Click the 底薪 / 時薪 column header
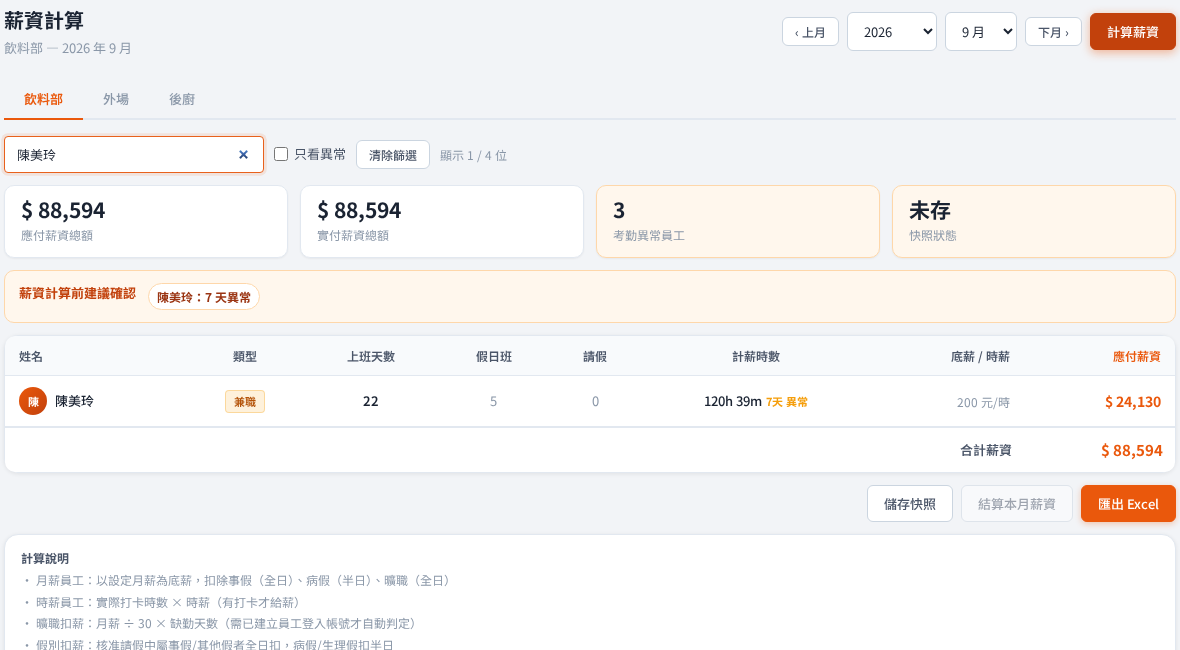1180x650 pixels. (980, 357)
